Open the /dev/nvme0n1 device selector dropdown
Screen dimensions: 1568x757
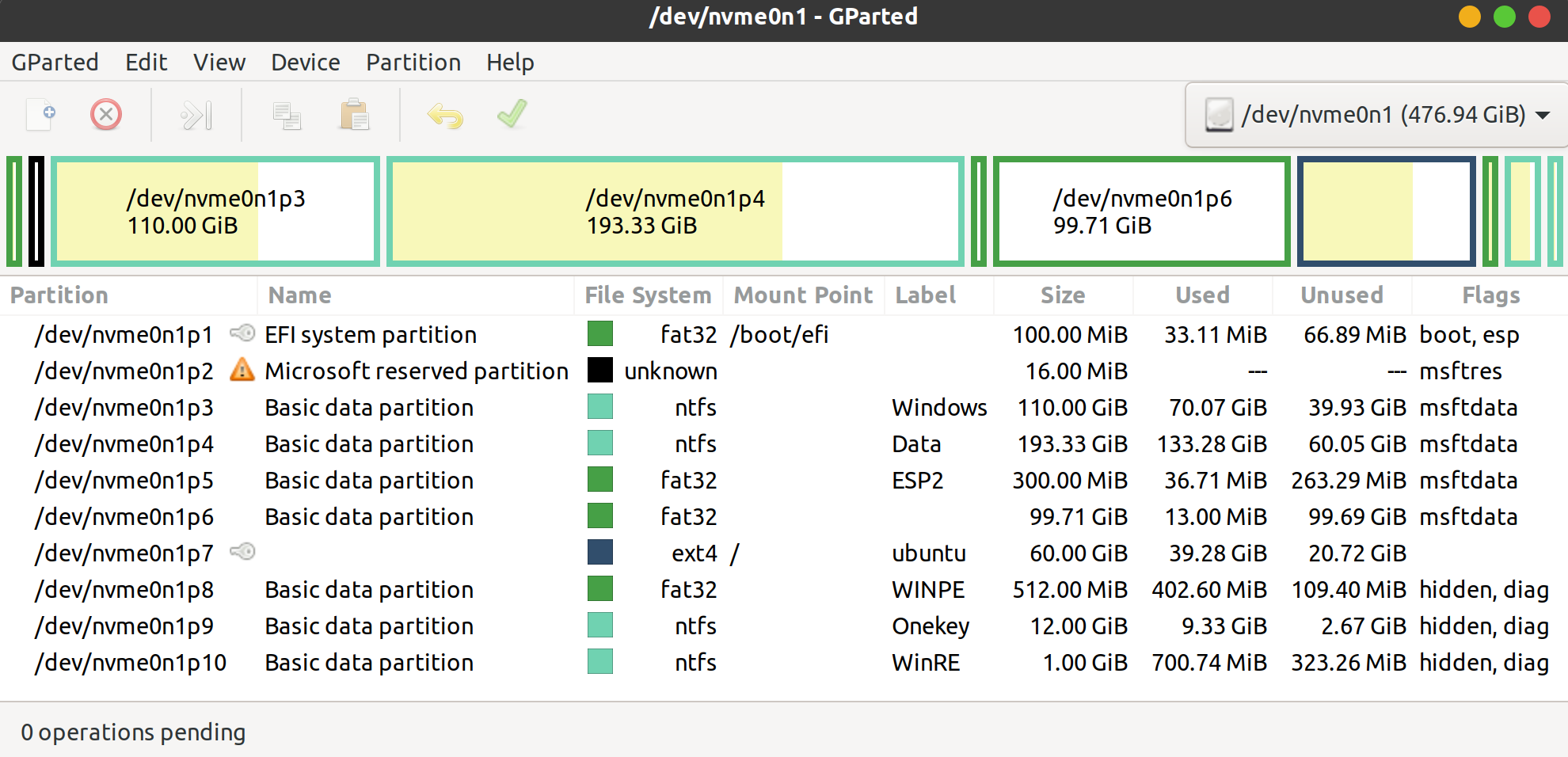click(1376, 115)
